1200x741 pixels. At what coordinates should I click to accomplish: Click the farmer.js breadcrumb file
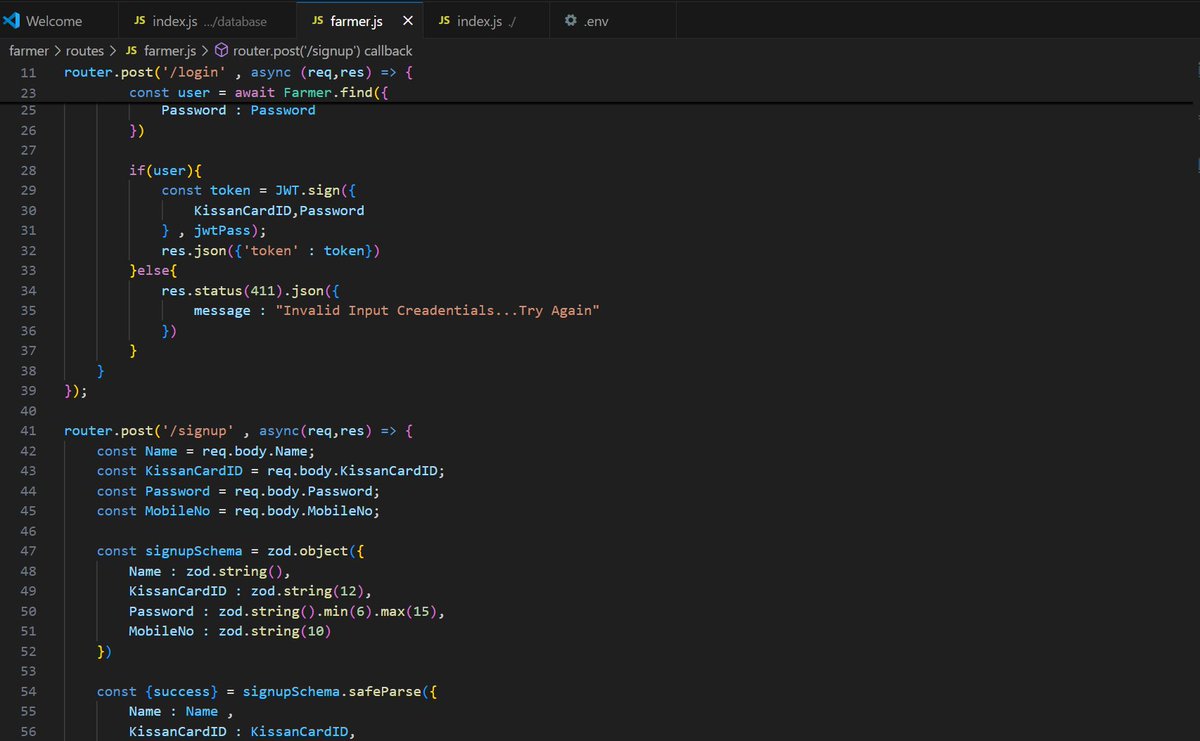tap(172, 51)
